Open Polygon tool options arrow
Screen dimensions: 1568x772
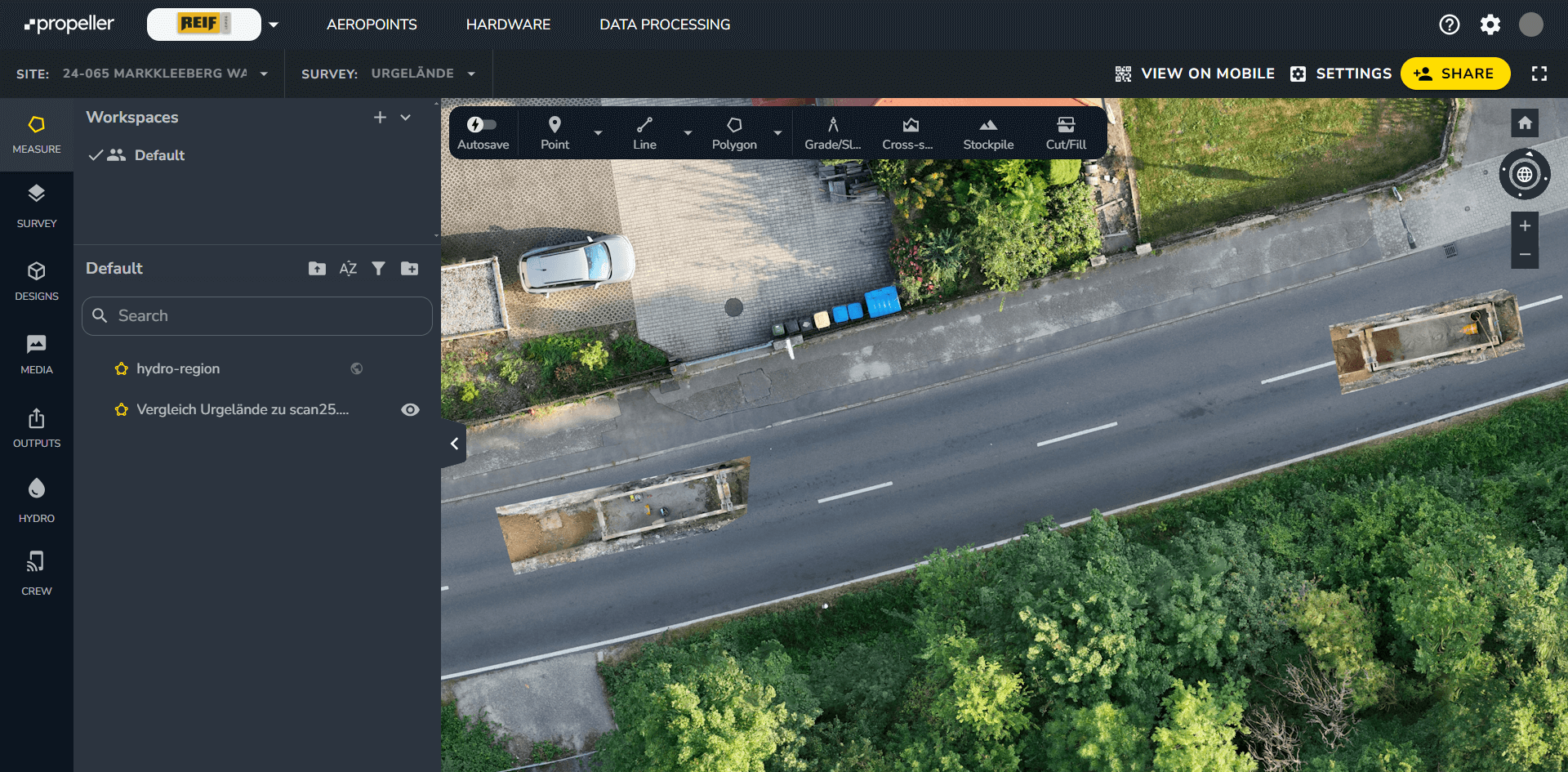tap(777, 133)
